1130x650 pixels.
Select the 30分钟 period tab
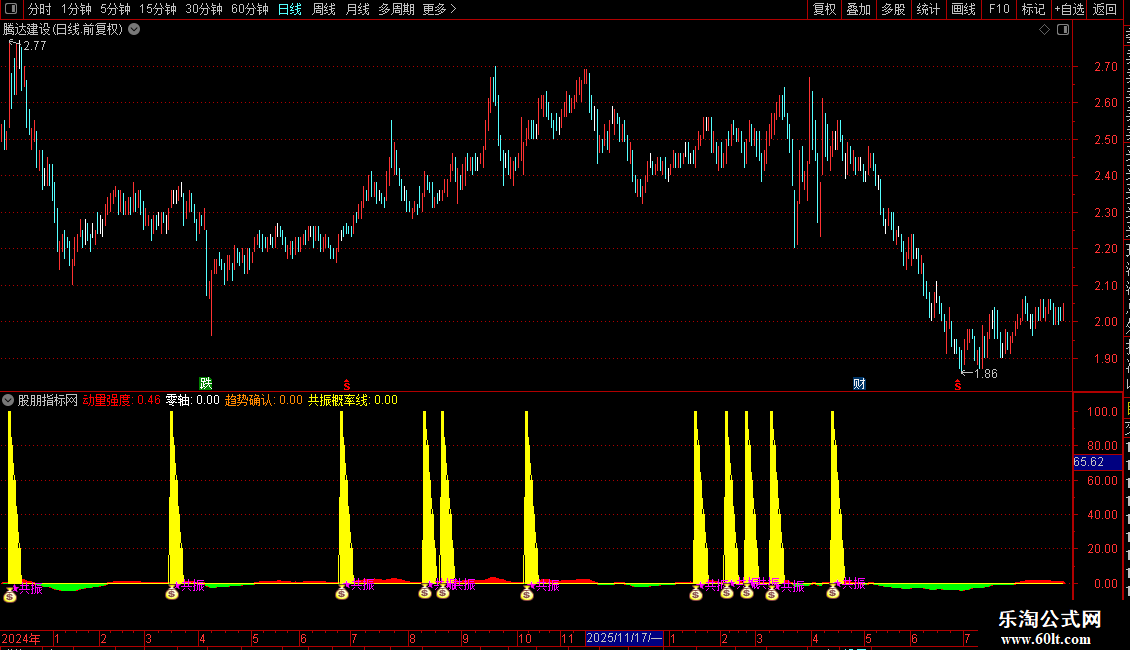[204, 9]
